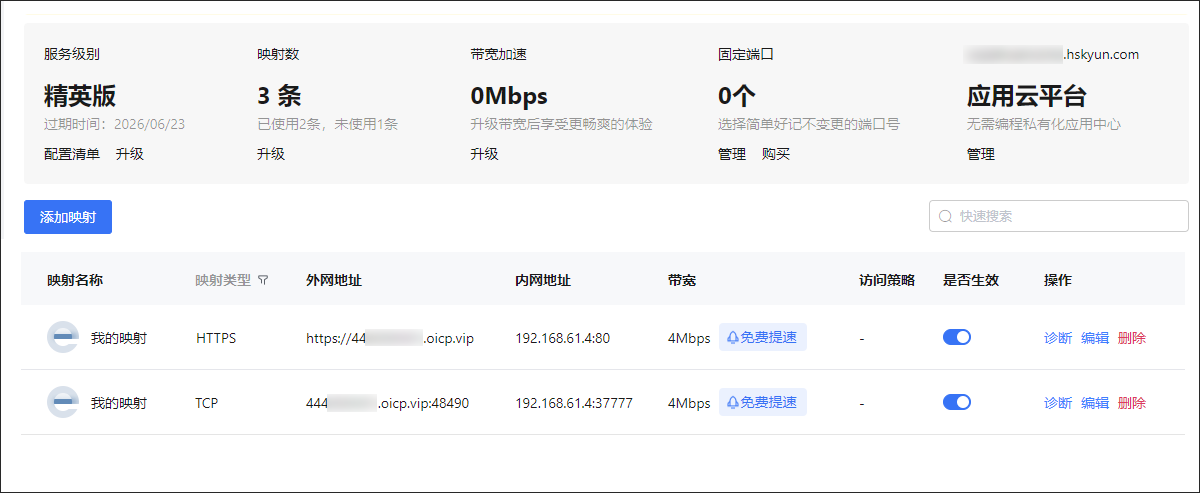
Task: Click 免费提速 rocket button in TCP row
Action: click(x=762, y=403)
